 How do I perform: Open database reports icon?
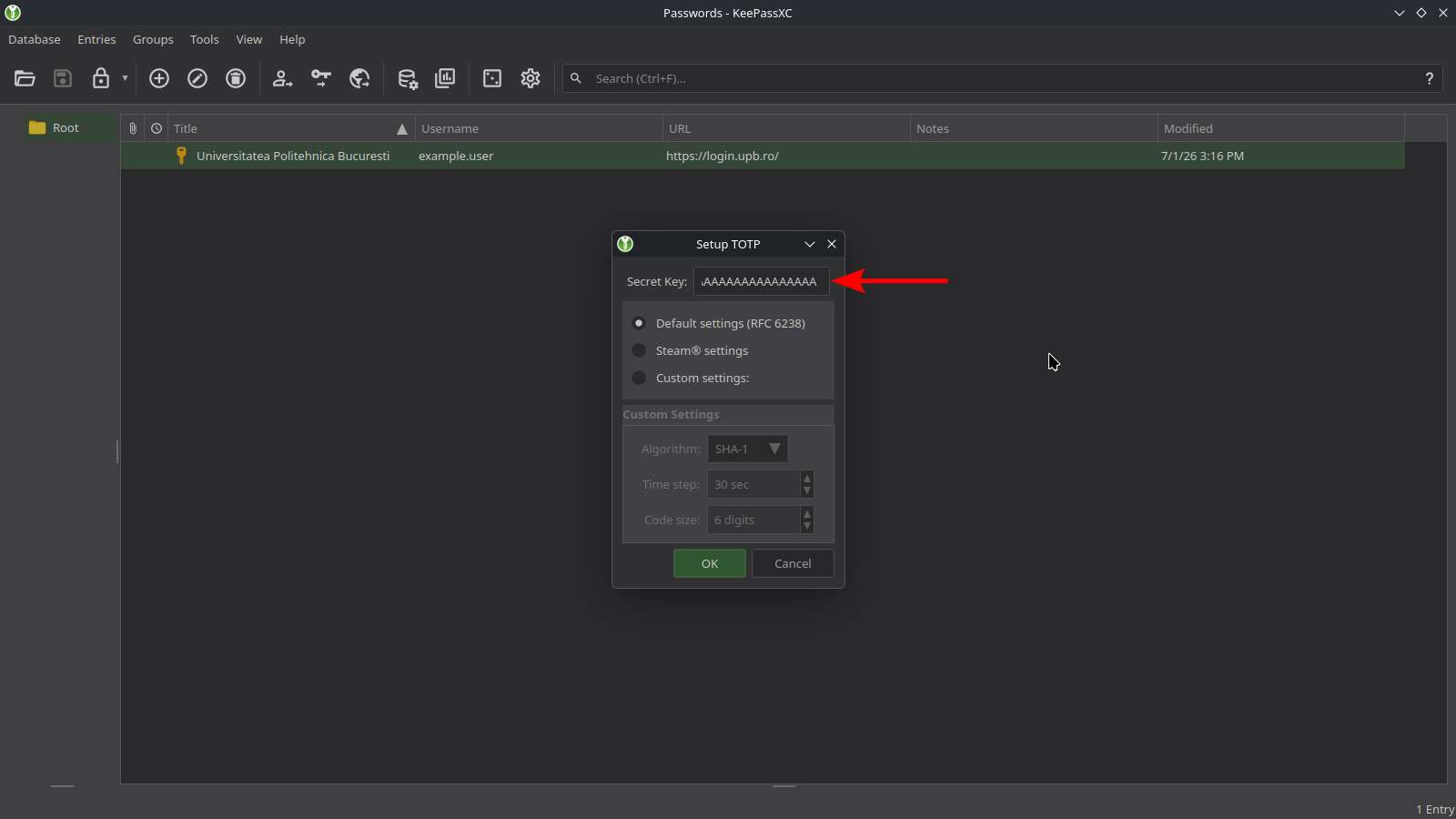coord(445,78)
